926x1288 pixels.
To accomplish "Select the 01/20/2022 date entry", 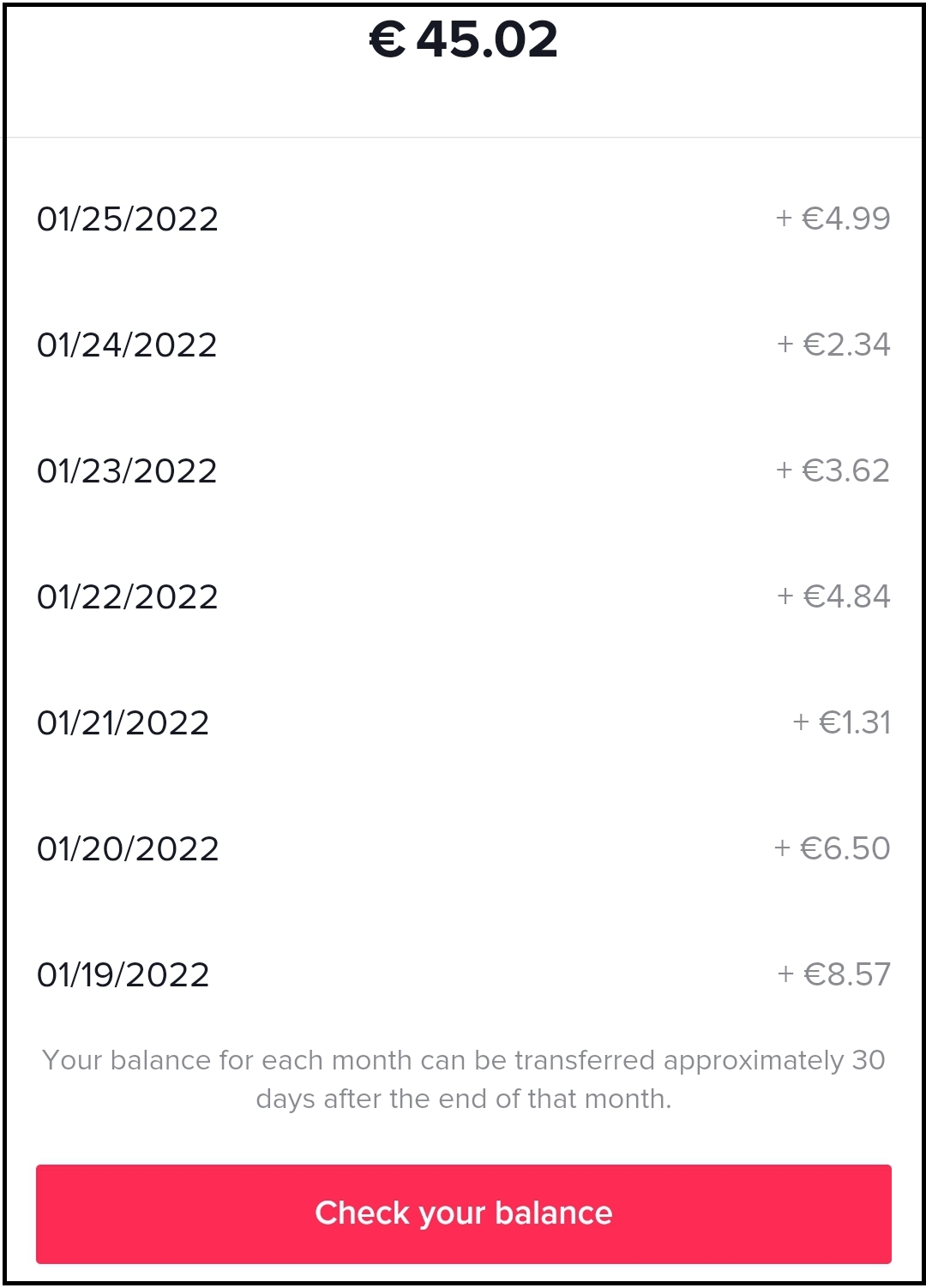I will pos(128,849).
